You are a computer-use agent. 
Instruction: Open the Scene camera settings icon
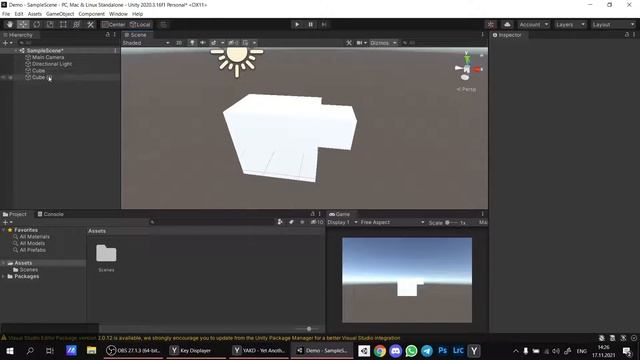coord(360,43)
